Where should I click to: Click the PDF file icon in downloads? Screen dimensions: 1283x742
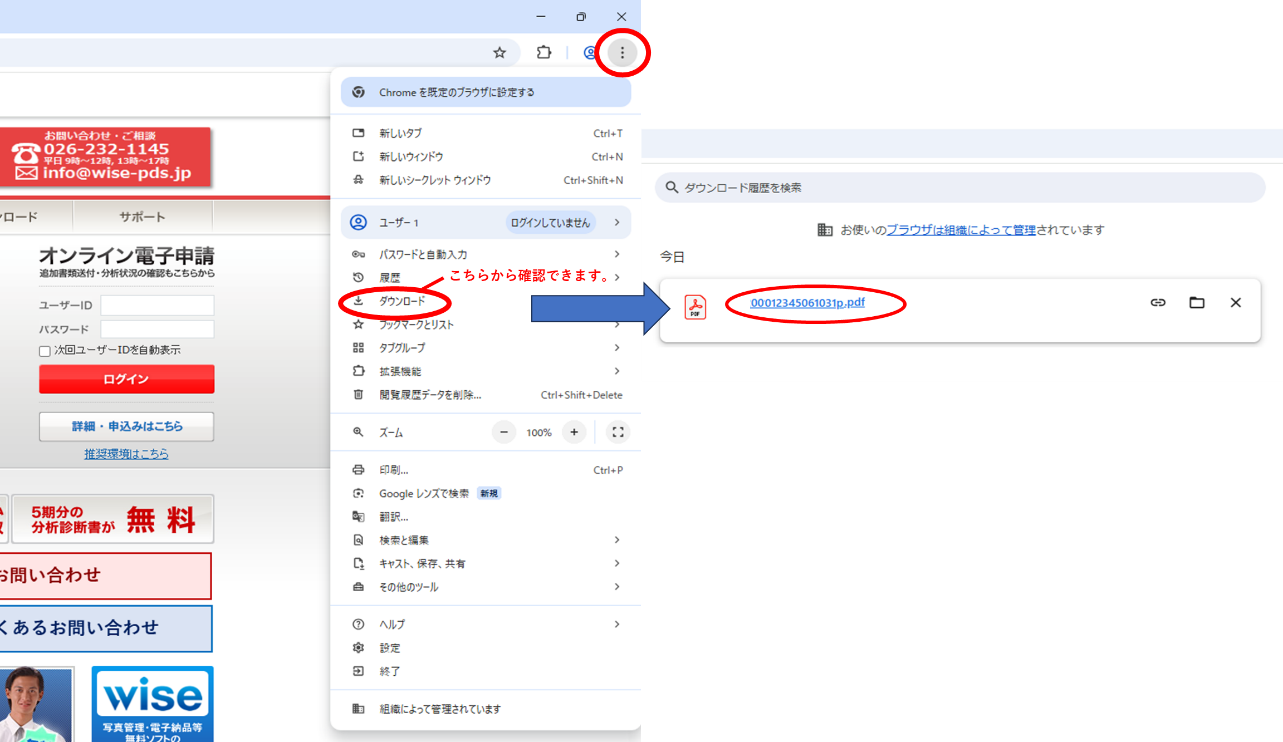695,307
